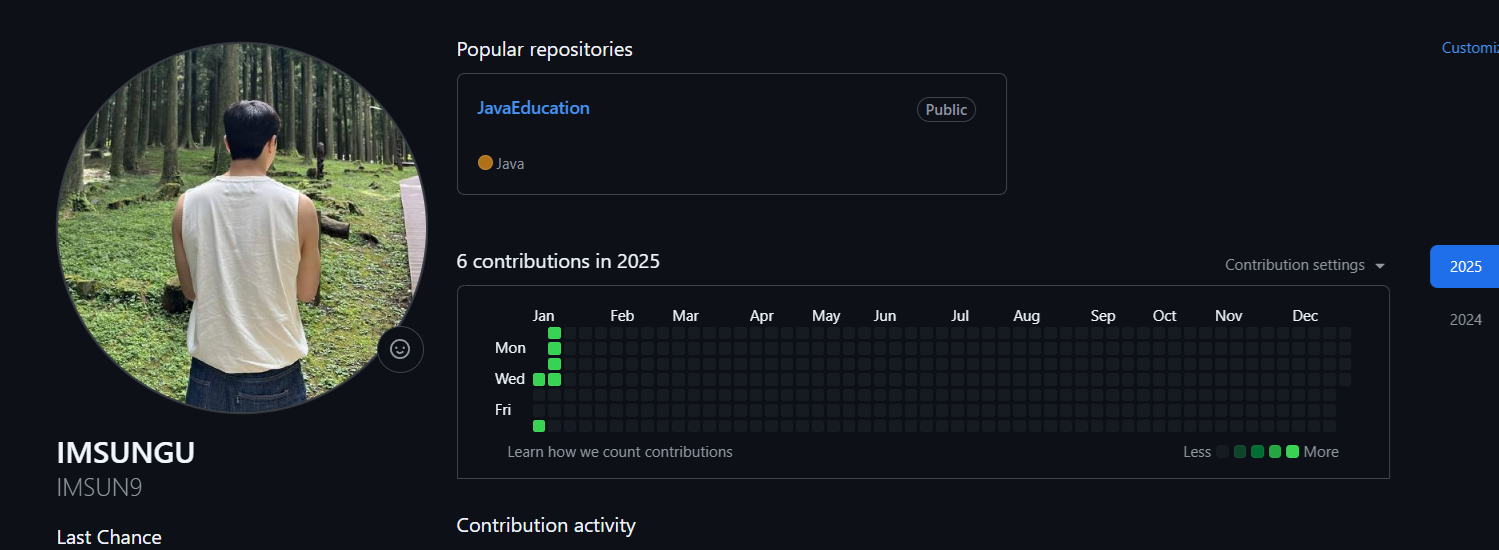The height and width of the screenshot is (550, 1499).
Task: Click the brightest green legend swatch
Action: coord(1292,452)
